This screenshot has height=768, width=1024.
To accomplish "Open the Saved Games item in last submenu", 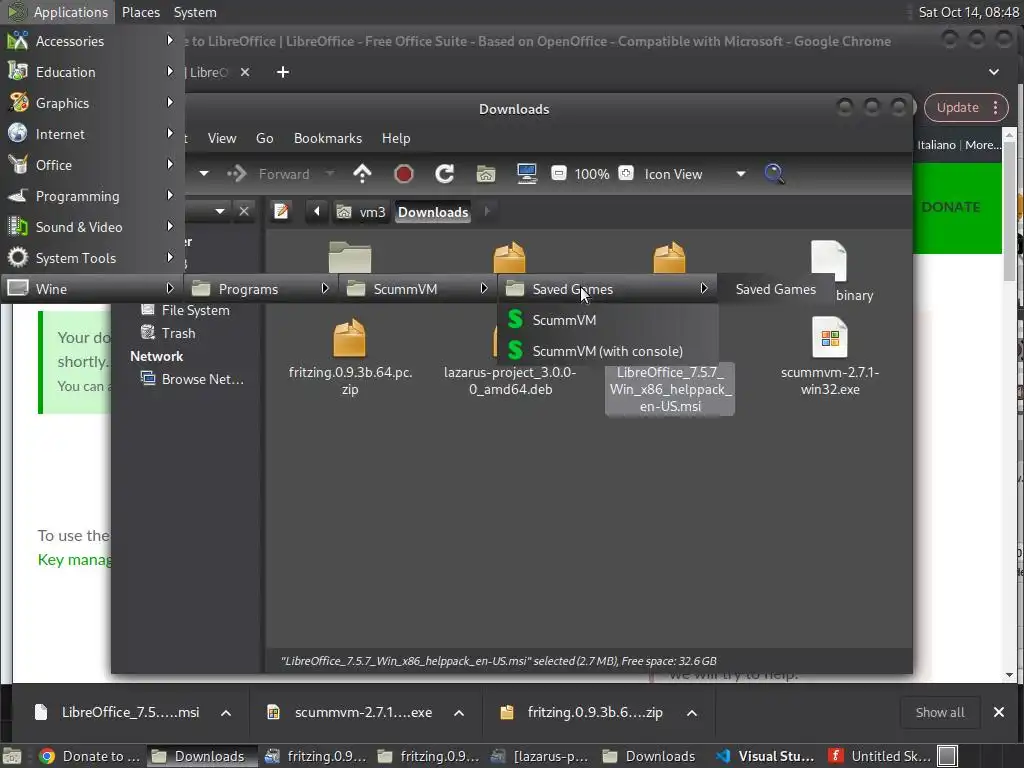I will (776, 289).
